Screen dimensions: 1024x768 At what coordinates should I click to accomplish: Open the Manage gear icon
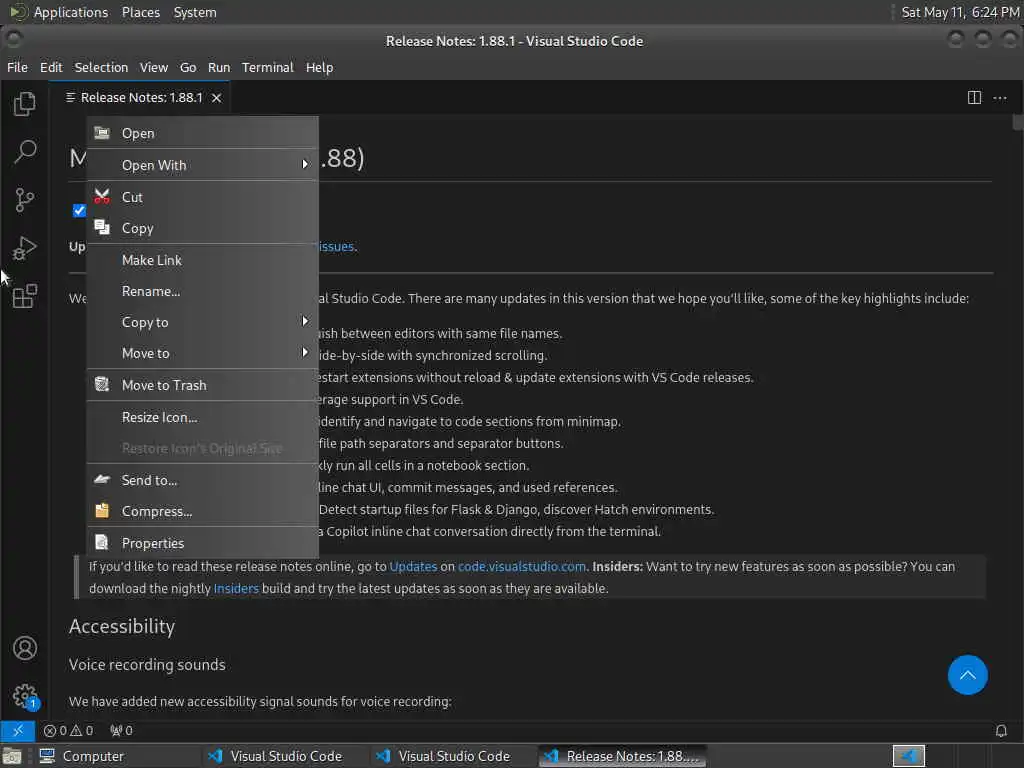(25, 696)
